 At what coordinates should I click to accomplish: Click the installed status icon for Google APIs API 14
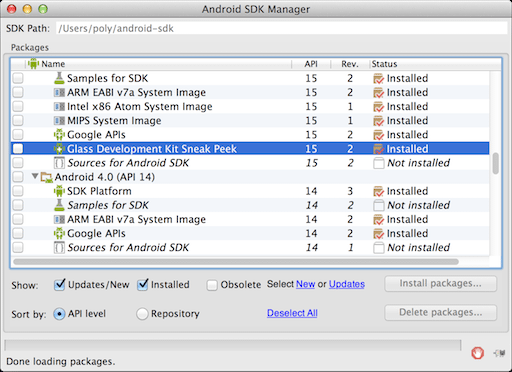click(379, 233)
